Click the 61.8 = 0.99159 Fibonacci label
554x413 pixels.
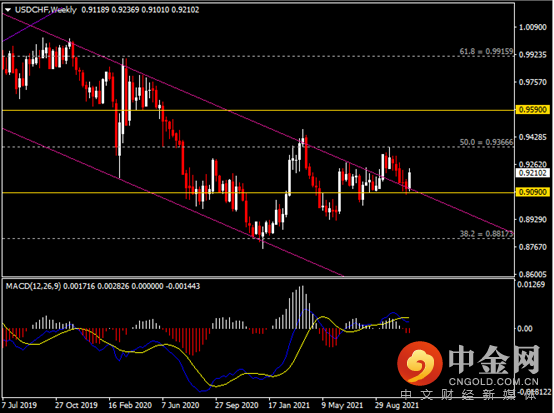[486, 52]
